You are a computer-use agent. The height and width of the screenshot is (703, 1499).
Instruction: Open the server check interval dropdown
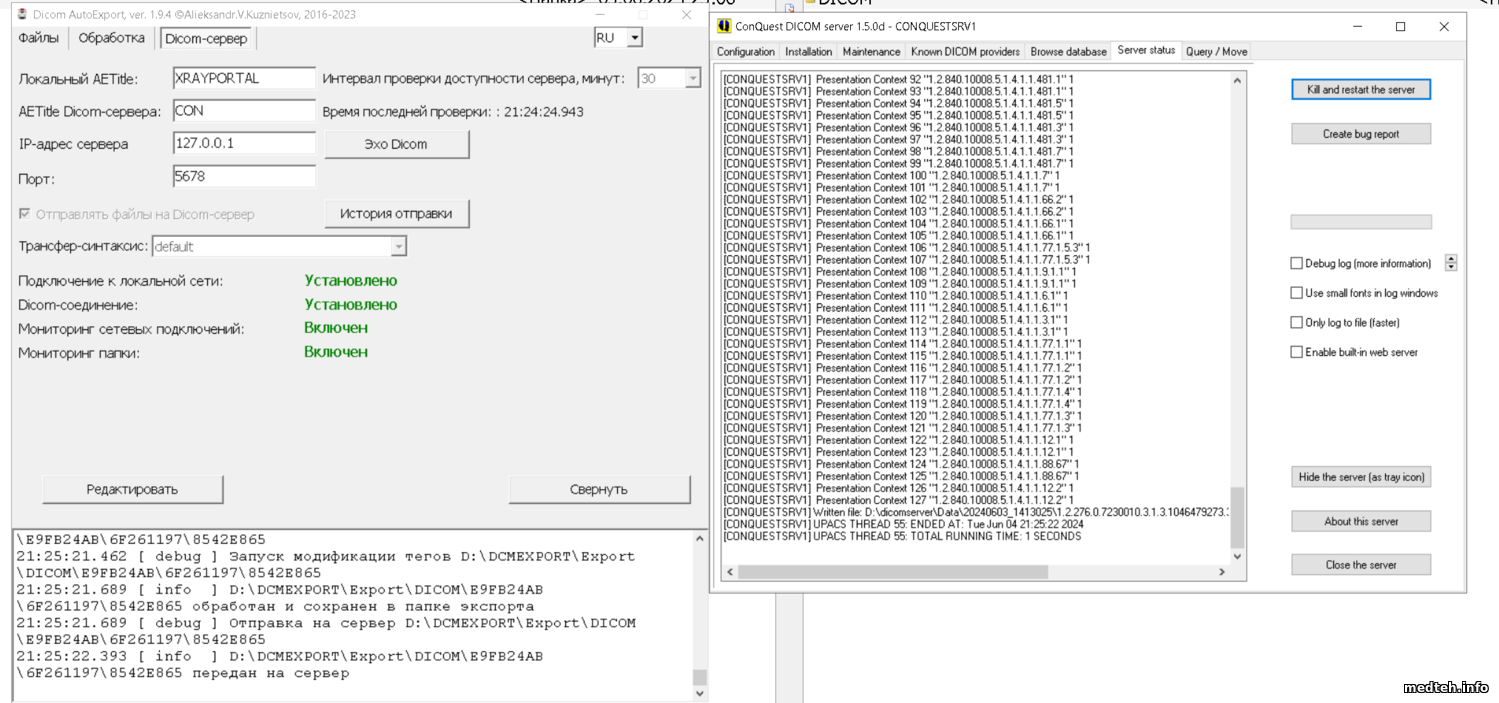pyautogui.click(x=692, y=79)
